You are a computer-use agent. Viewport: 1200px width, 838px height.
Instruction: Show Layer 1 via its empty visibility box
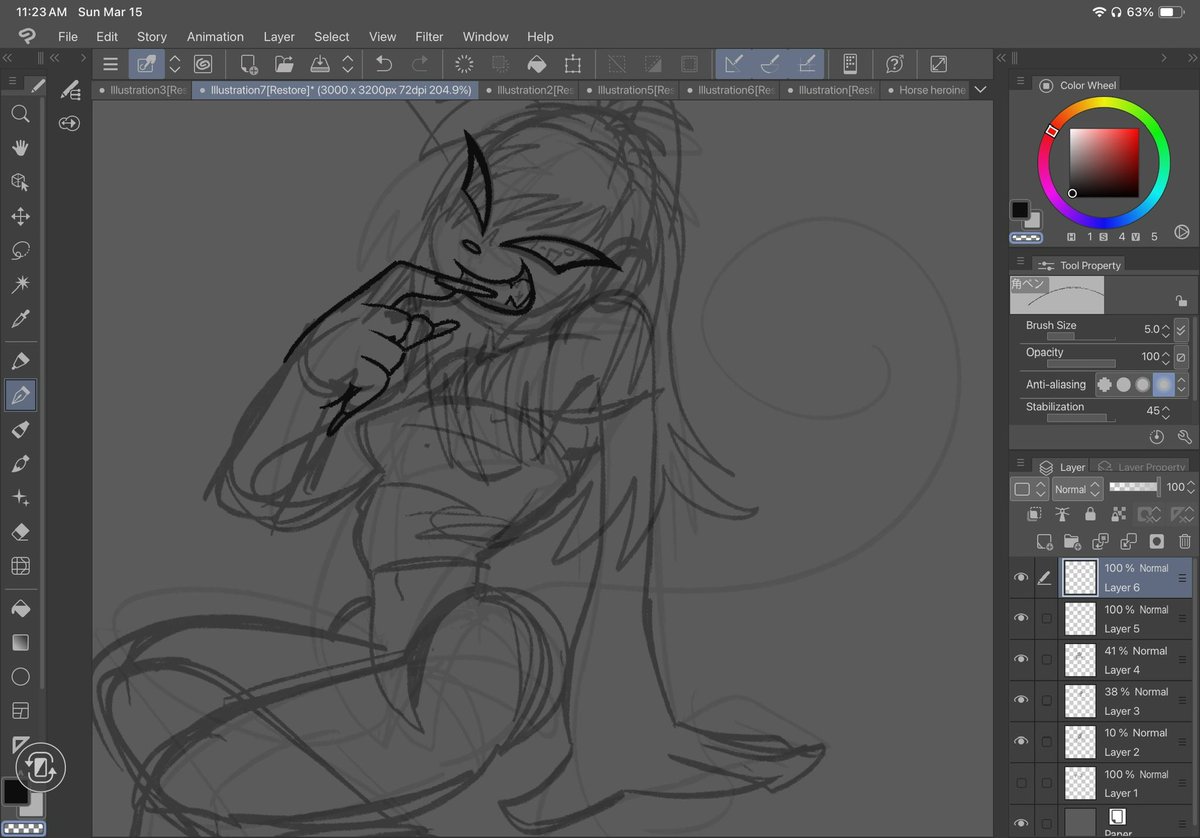tap(1021, 783)
